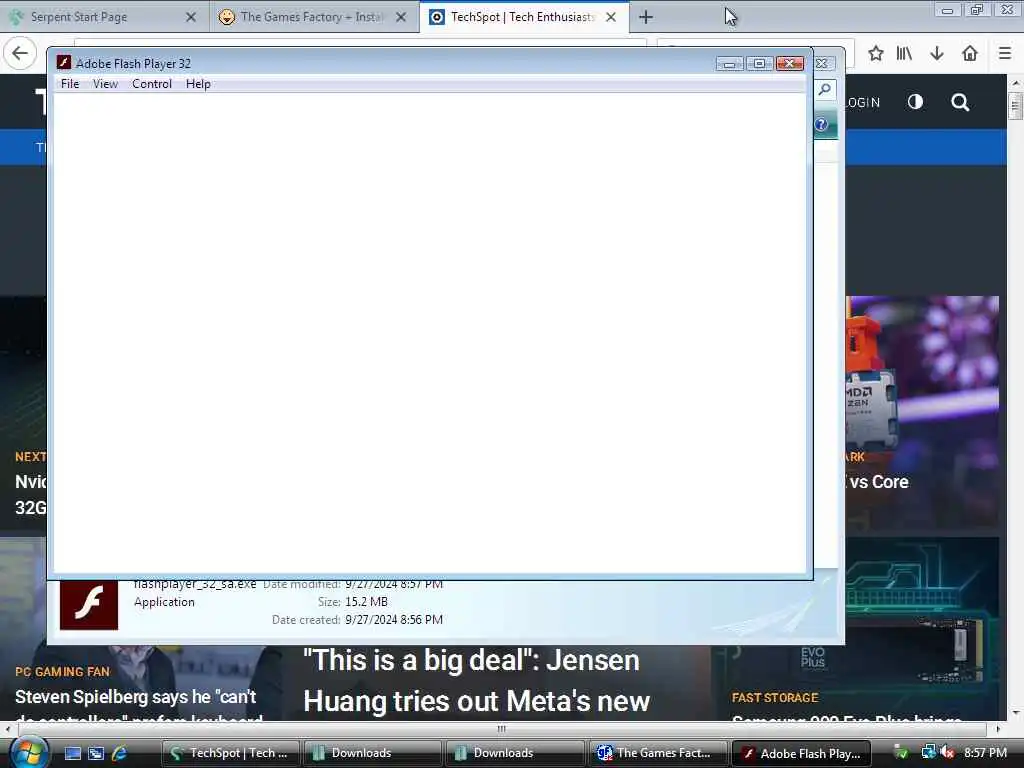The width and height of the screenshot is (1024, 768).
Task: Open the Control menu in Flash Player
Action: click(152, 84)
